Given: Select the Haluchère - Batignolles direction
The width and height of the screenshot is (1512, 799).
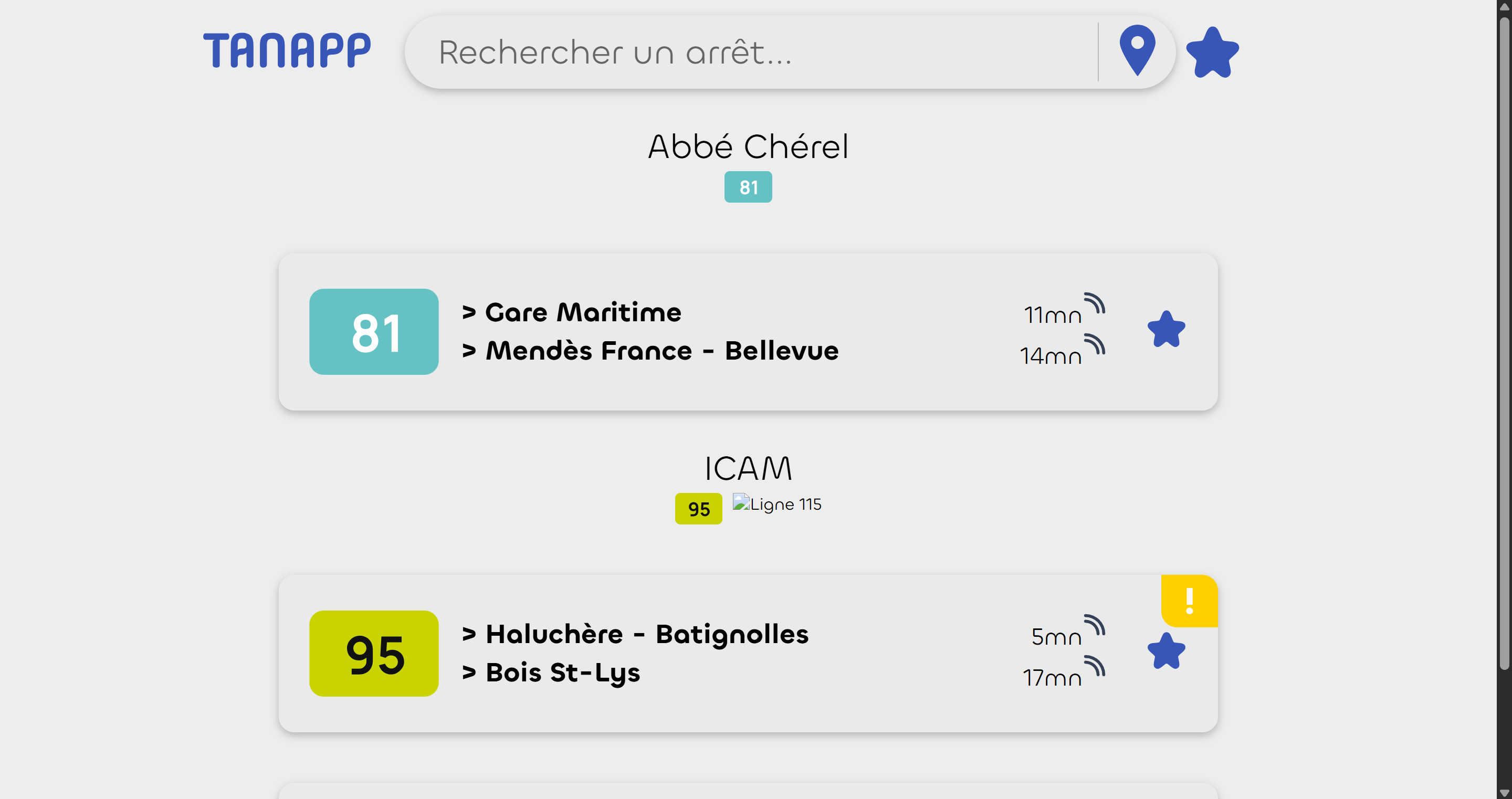Looking at the screenshot, I should (x=635, y=634).
